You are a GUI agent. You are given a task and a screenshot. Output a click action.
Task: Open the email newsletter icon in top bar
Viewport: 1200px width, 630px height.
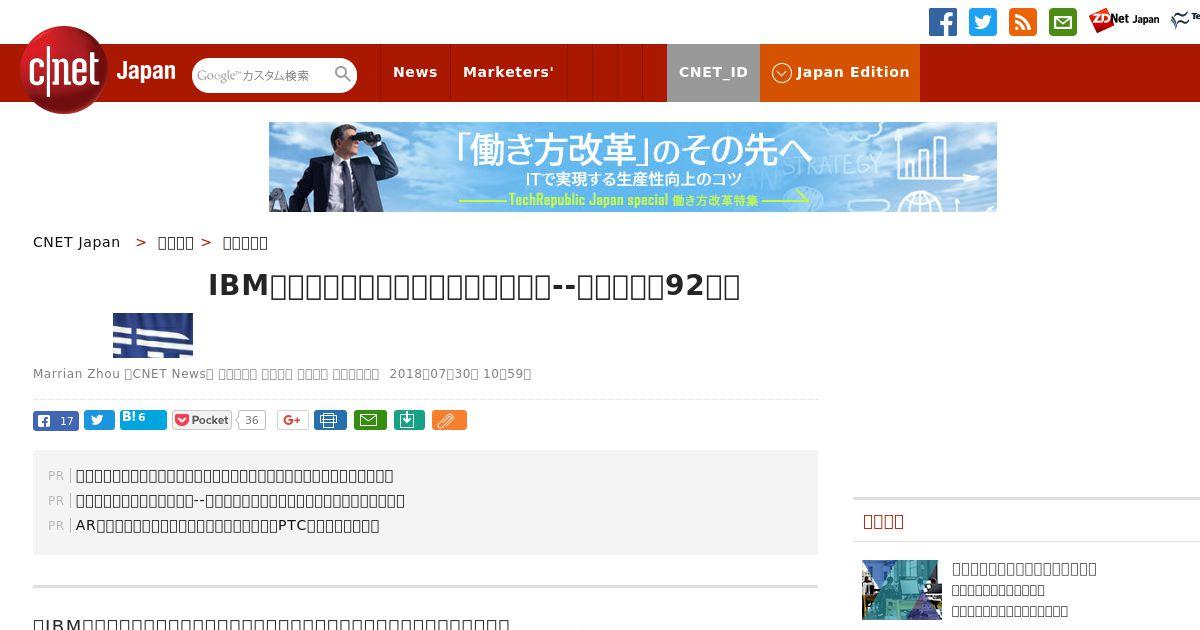(x=1063, y=22)
